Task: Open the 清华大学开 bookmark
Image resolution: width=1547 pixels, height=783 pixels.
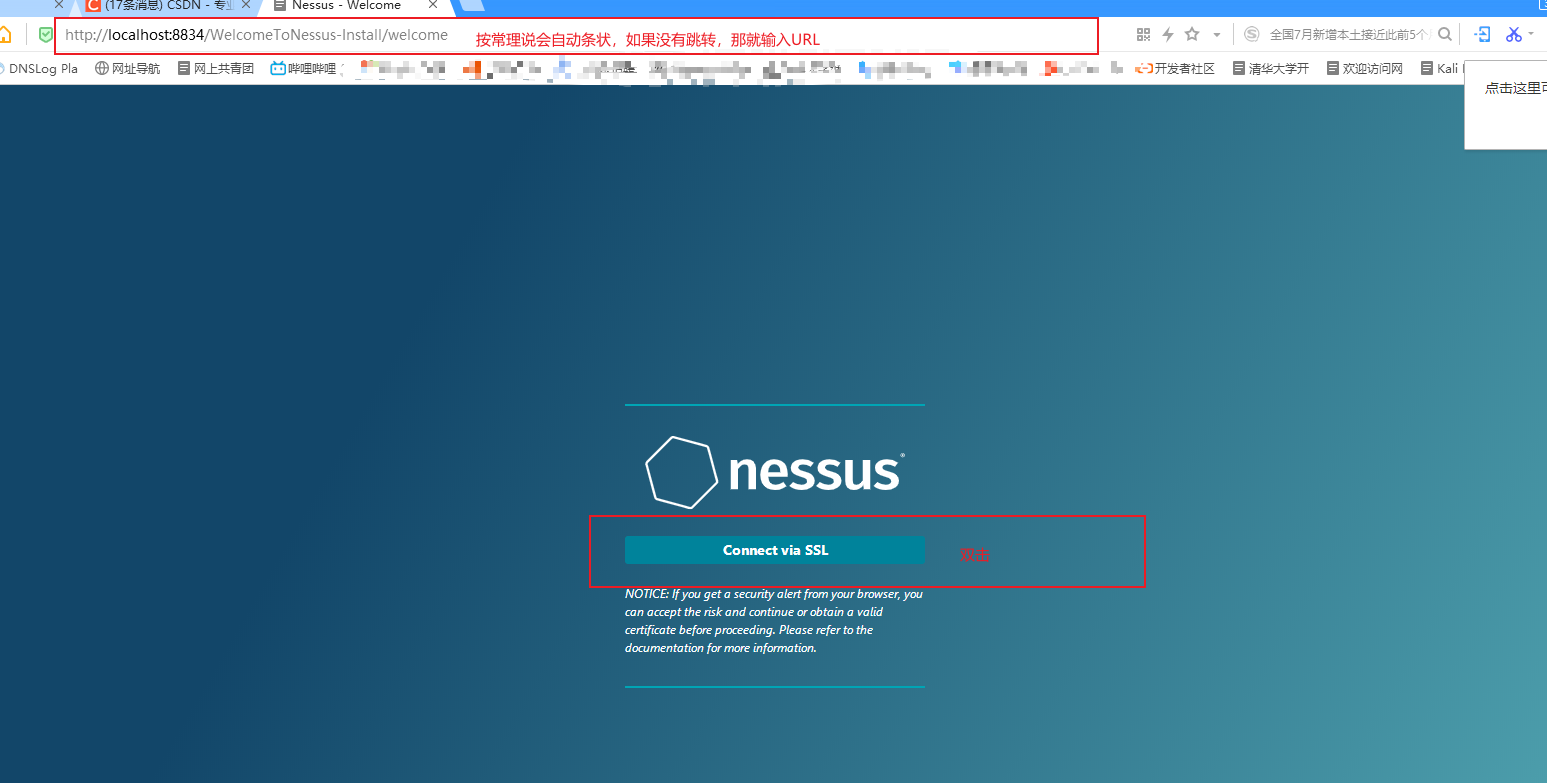Action: tap(1270, 69)
